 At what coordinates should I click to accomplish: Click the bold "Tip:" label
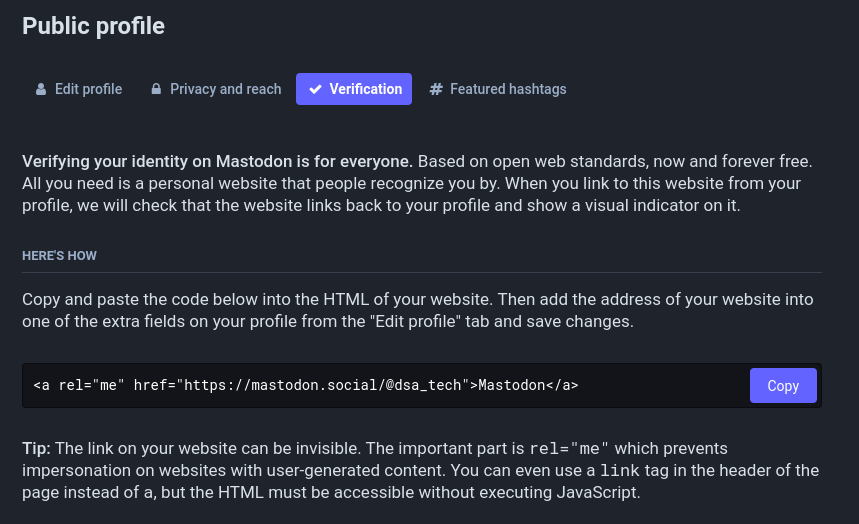[x=37, y=448]
